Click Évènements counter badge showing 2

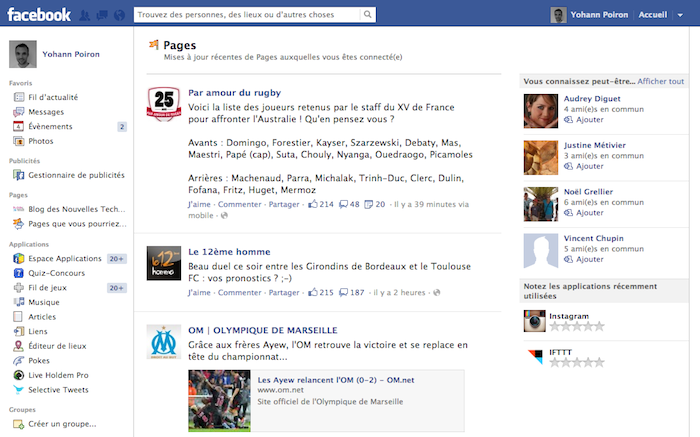point(122,127)
